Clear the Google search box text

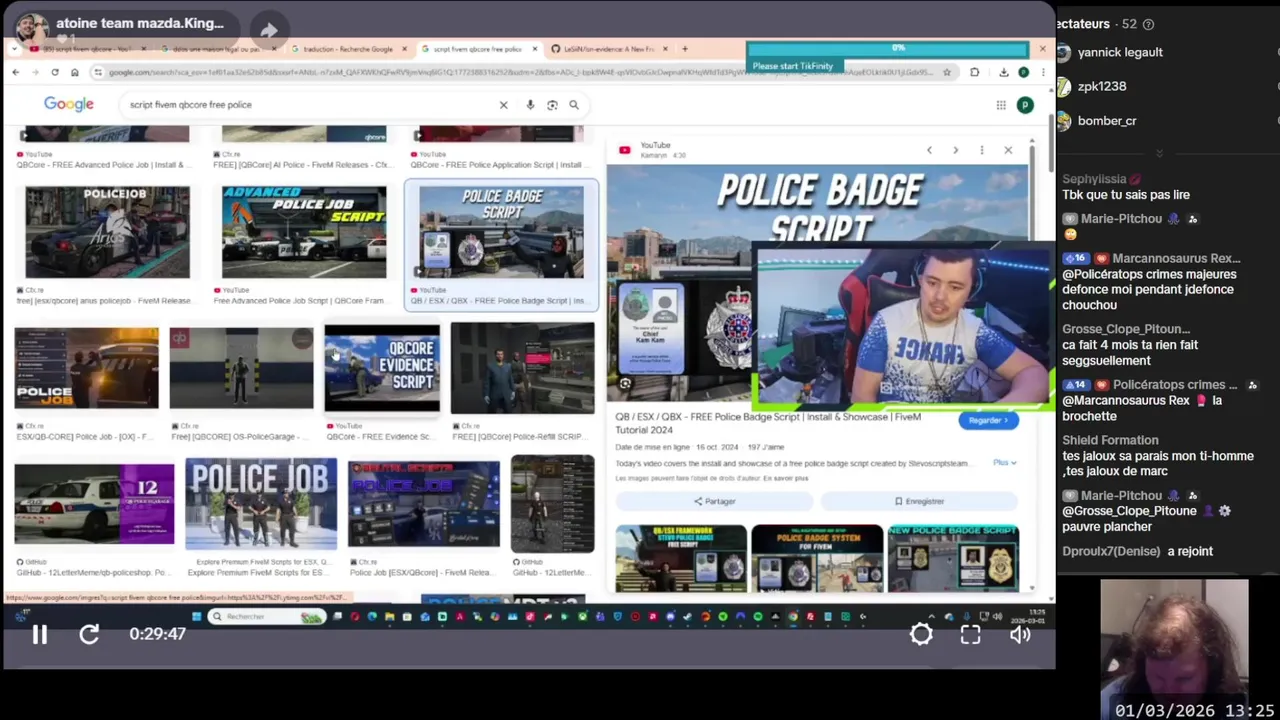pos(503,105)
